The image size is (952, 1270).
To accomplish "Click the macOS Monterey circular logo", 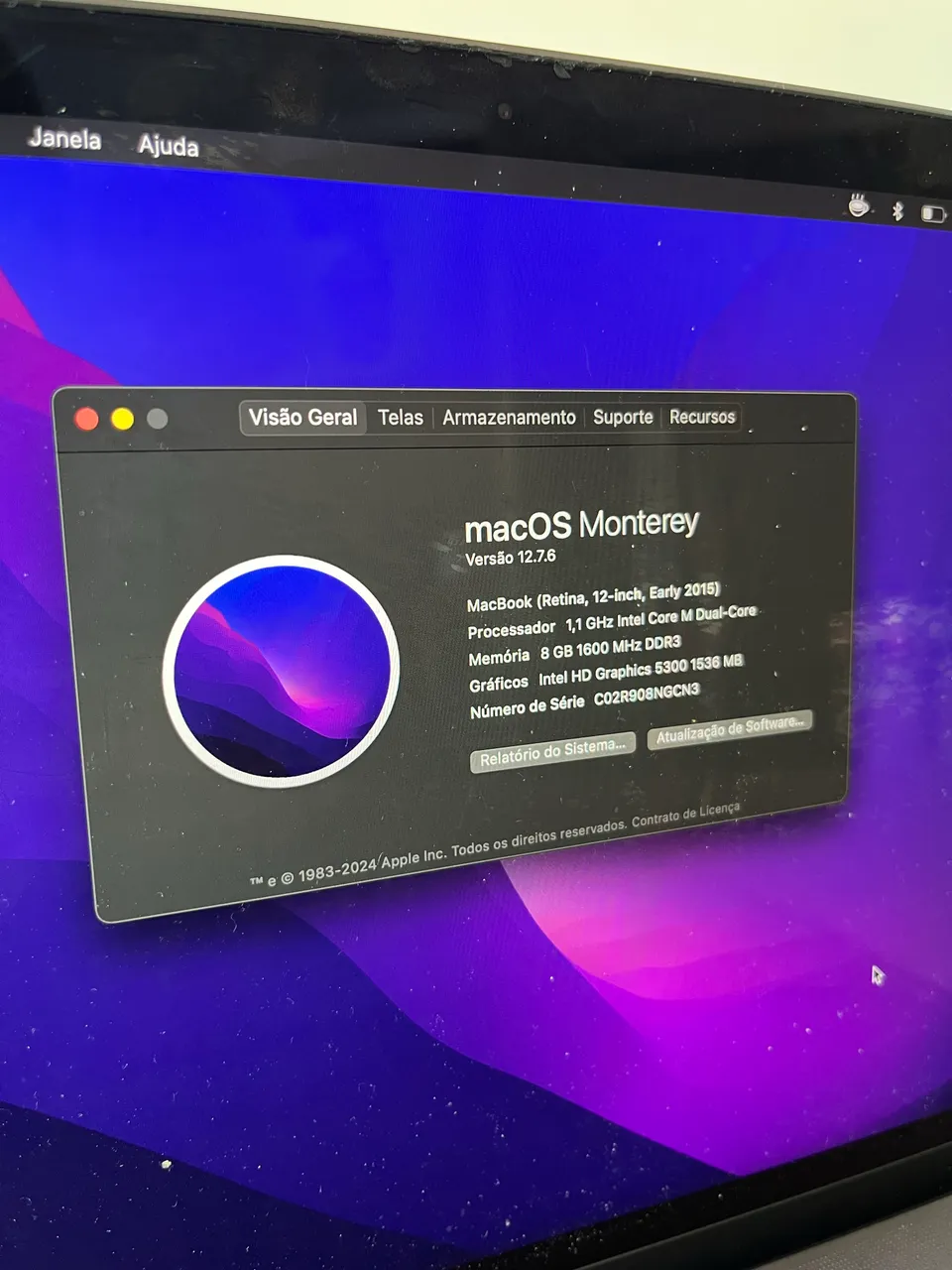I will tap(282, 672).
